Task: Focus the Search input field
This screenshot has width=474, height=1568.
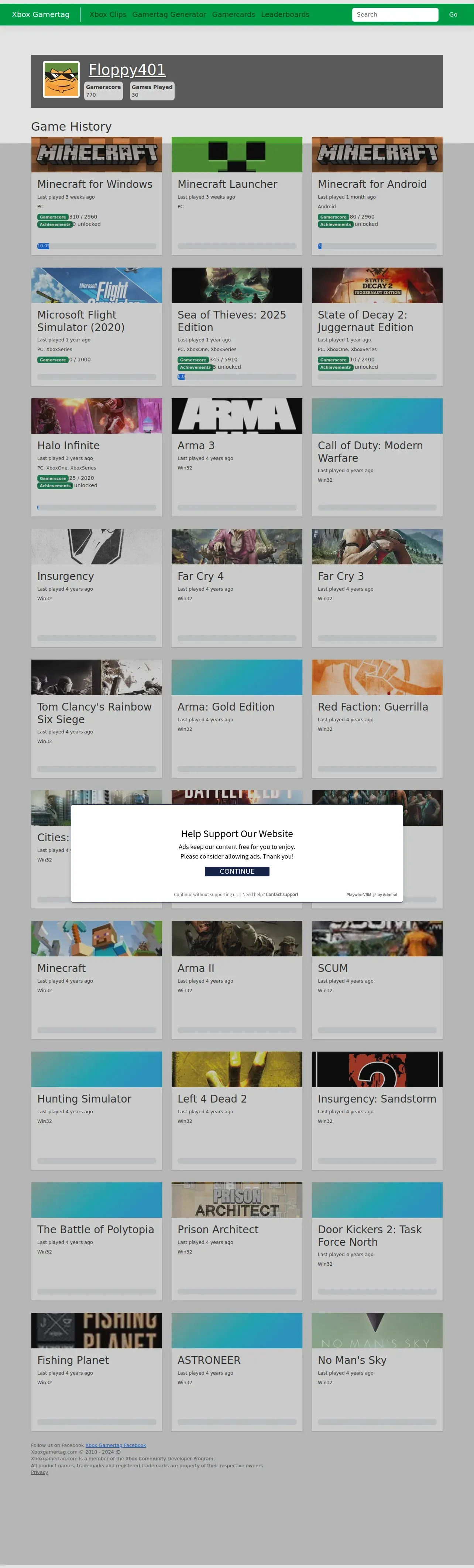Action: click(395, 15)
